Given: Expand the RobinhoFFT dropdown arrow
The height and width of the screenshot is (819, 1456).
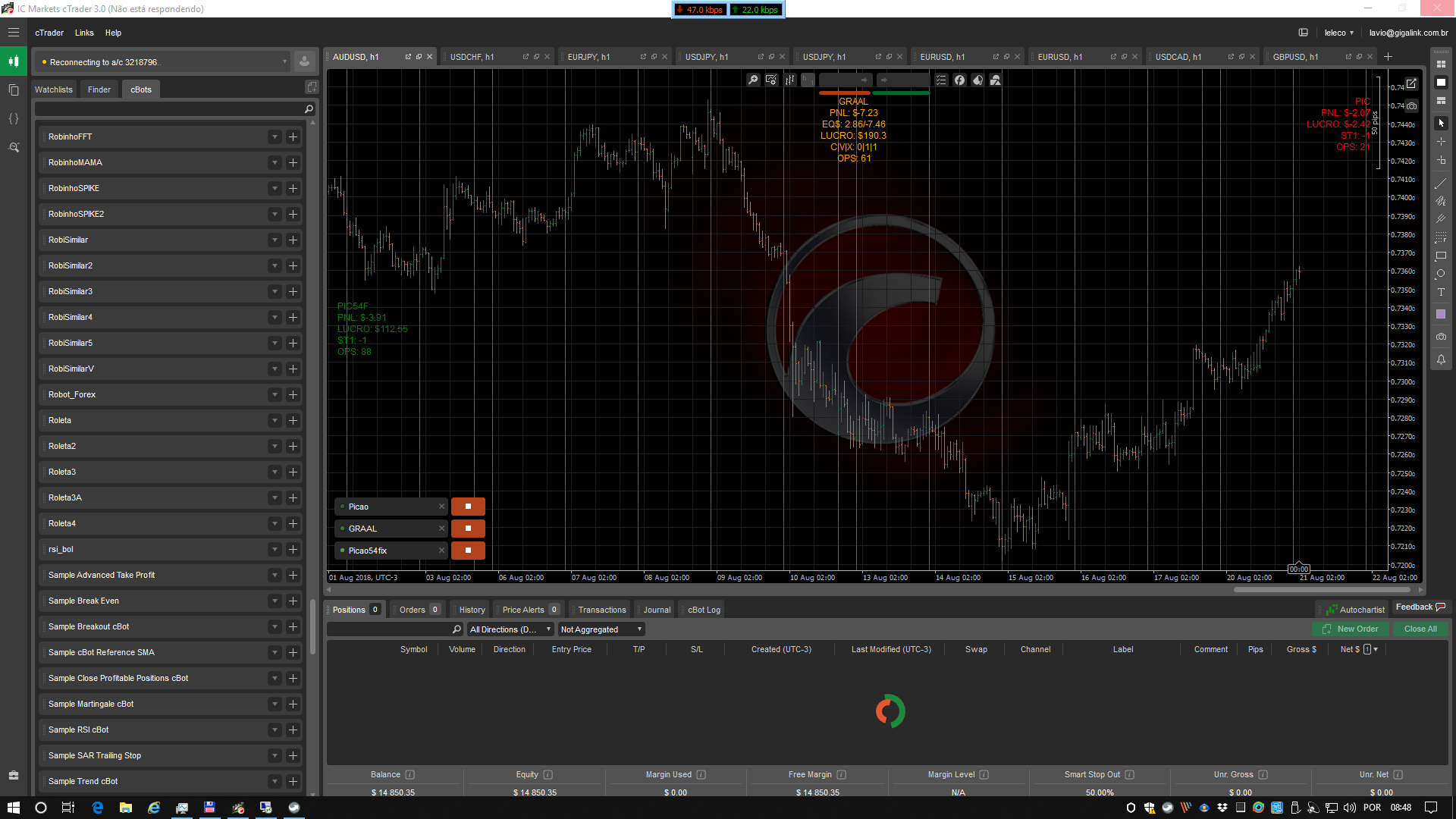Looking at the screenshot, I should click(275, 137).
